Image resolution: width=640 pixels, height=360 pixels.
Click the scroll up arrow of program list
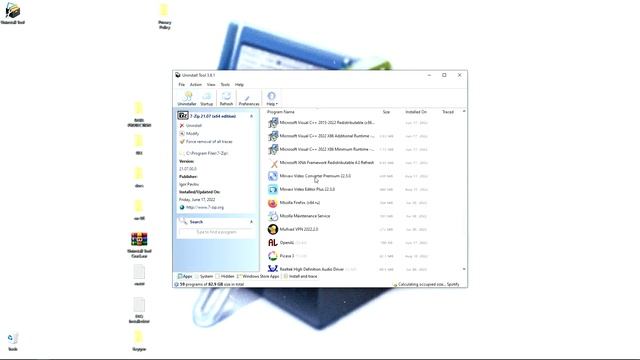pyautogui.click(x=464, y=111)
